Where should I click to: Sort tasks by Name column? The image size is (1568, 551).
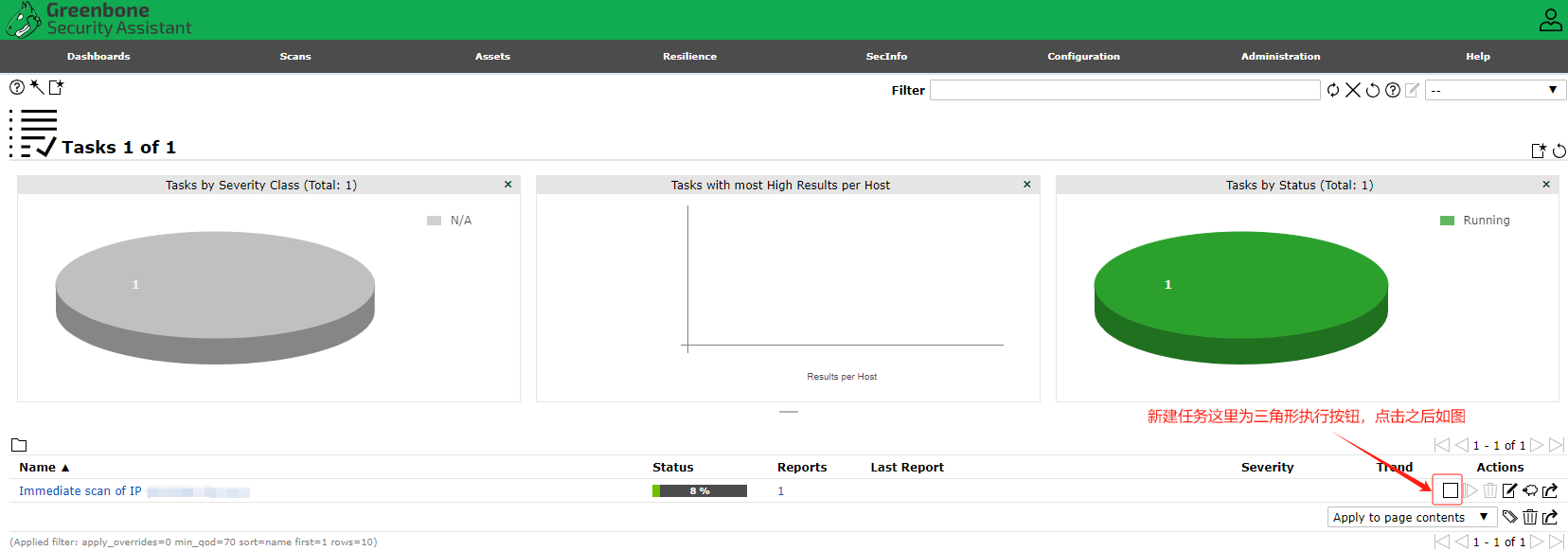point(44,467)
